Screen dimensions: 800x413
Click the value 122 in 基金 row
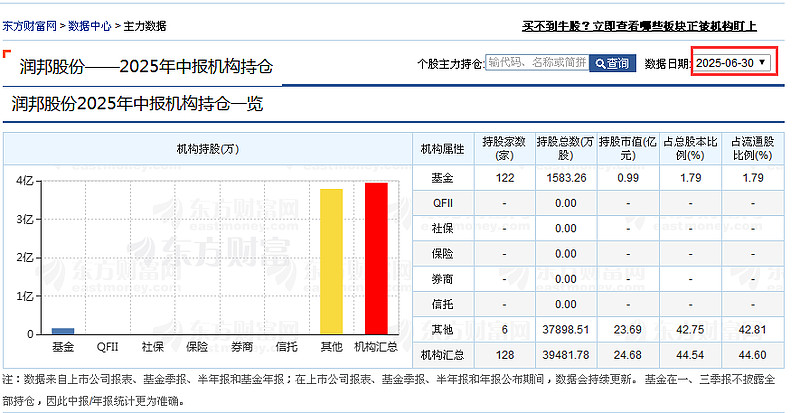click(505, 178)
